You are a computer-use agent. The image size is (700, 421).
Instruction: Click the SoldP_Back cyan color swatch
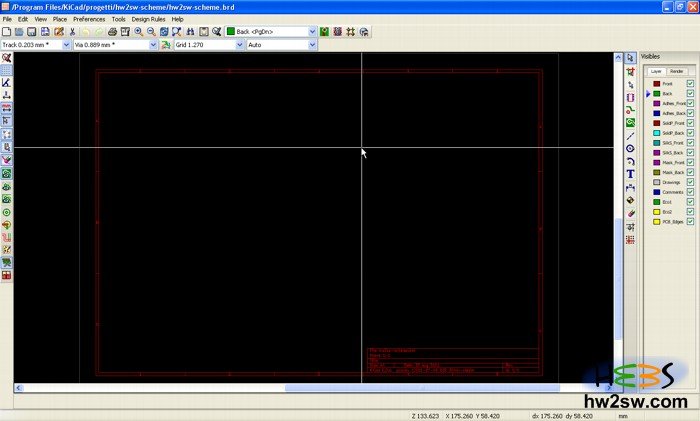point(657,133)
